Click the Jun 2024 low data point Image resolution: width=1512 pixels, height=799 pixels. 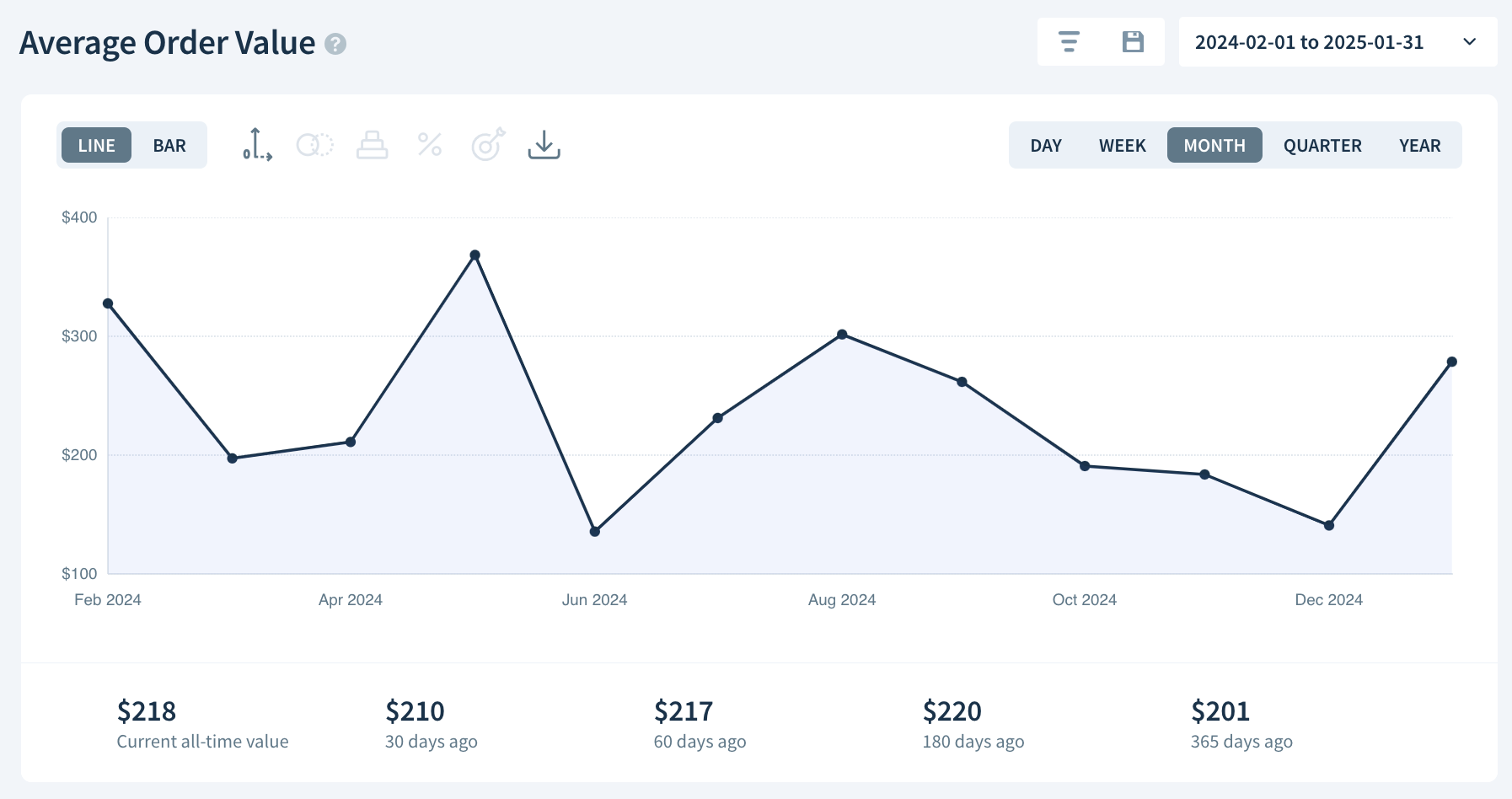(595, 532)
